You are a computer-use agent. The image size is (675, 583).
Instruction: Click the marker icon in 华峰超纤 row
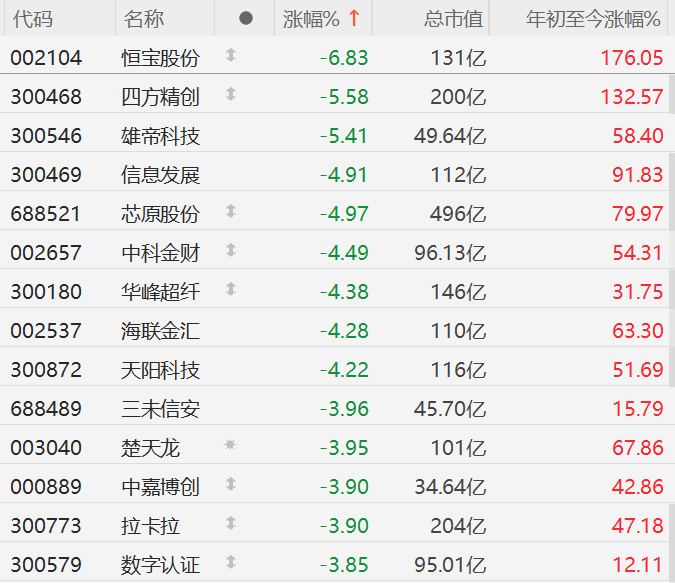[x=231, y=289]
